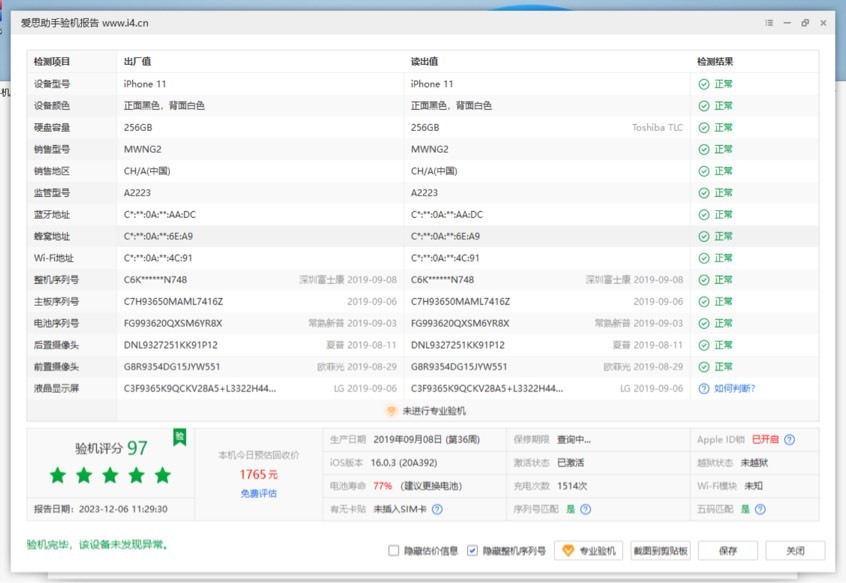
Task: Select factory serial C7H93650MAML7416Z
Action: 173,301
